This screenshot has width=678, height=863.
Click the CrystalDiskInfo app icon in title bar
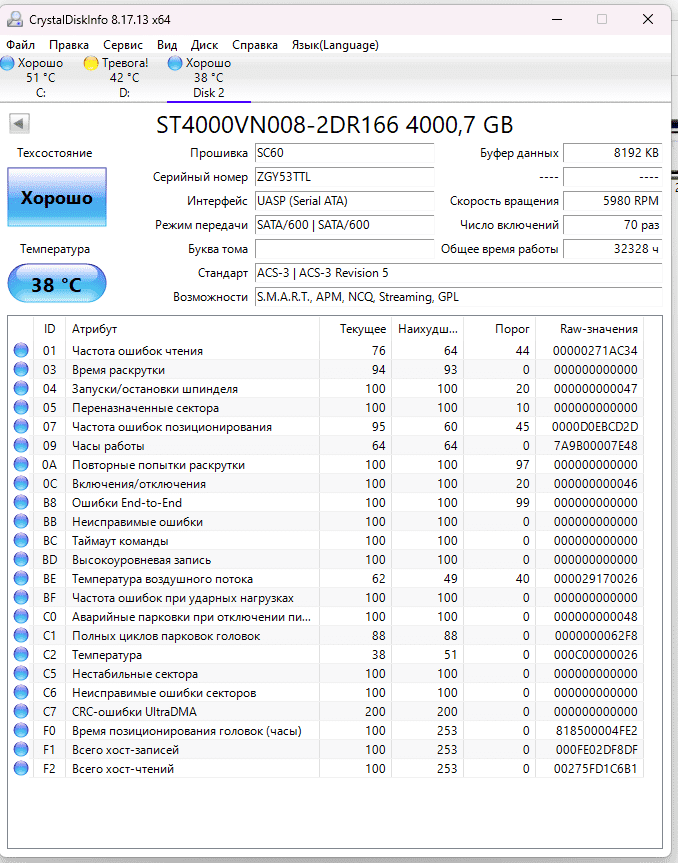[13, 19]
